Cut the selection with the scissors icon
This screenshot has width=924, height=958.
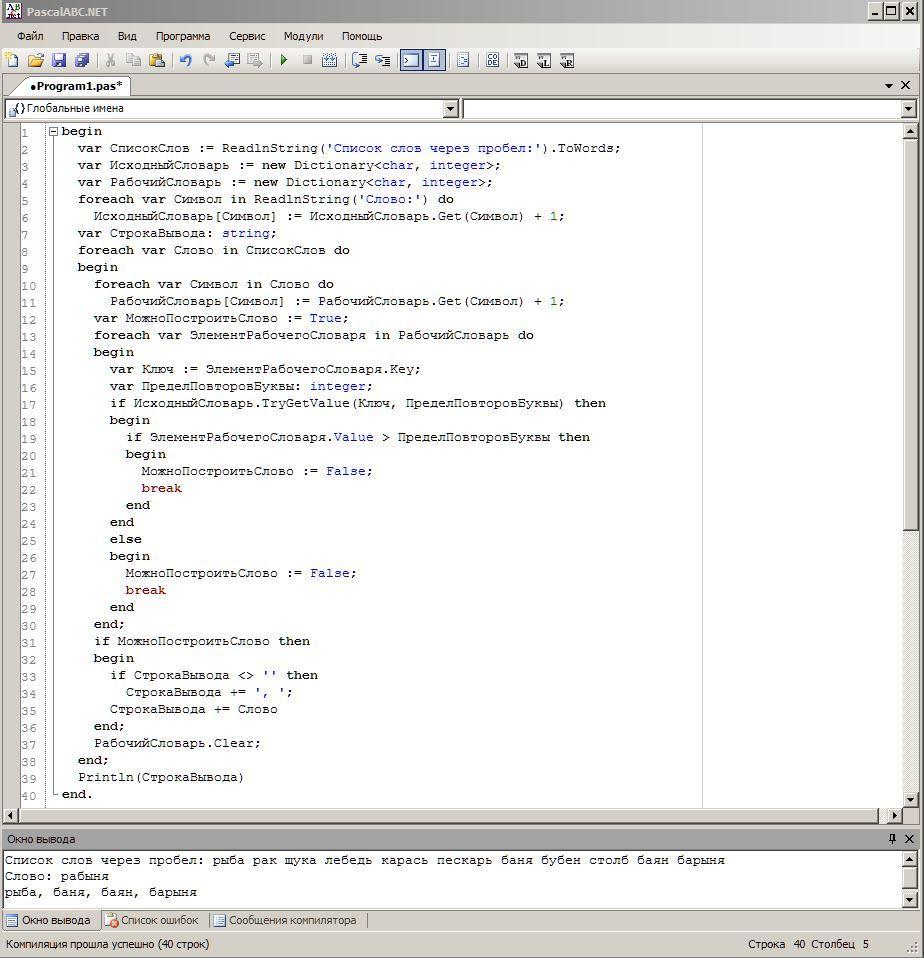coord(111,60)
